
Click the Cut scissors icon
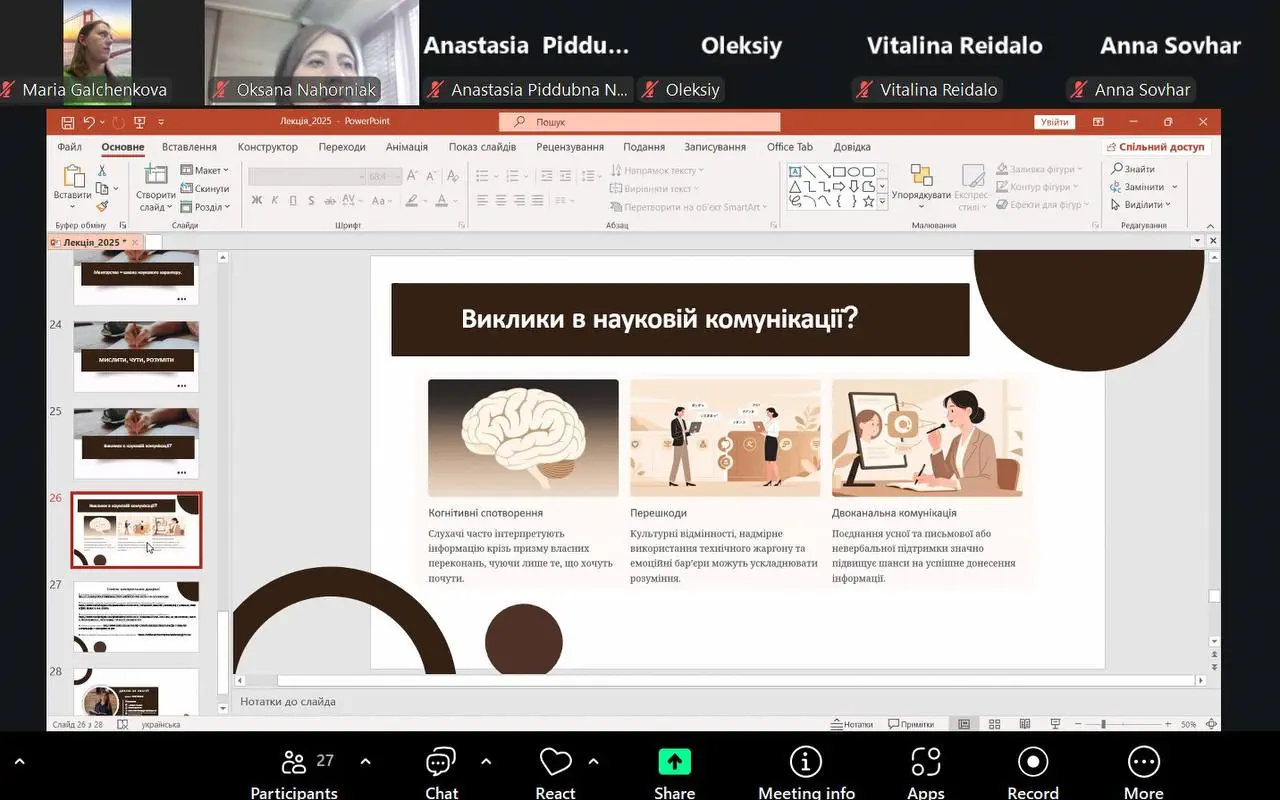(x=102, y=171)
